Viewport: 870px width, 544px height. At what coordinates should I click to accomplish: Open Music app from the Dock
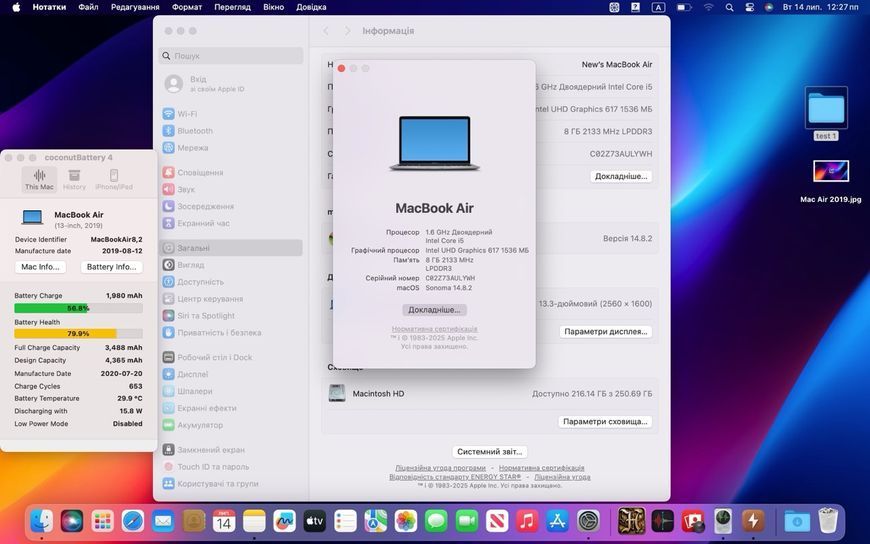[527, 521]
